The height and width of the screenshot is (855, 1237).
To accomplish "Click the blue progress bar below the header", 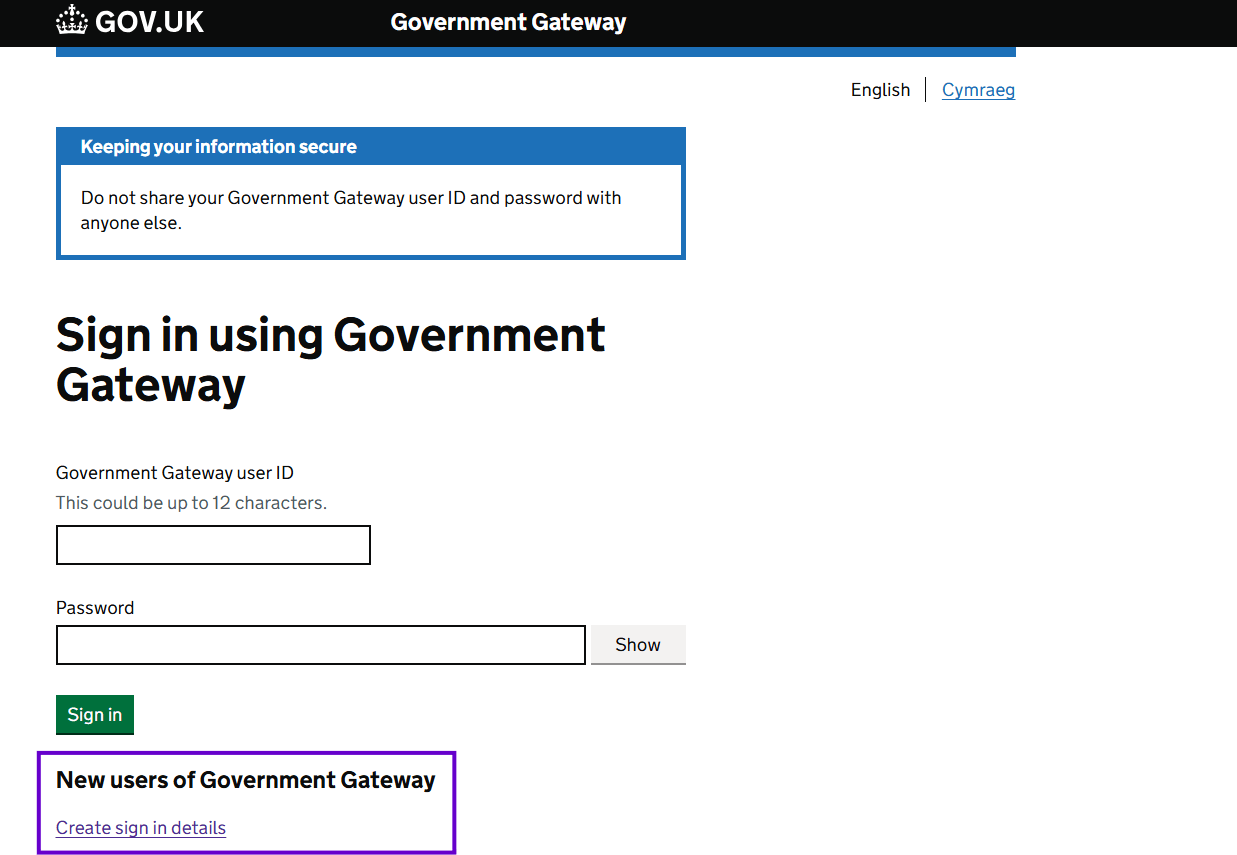I will (x=535, y=49).
